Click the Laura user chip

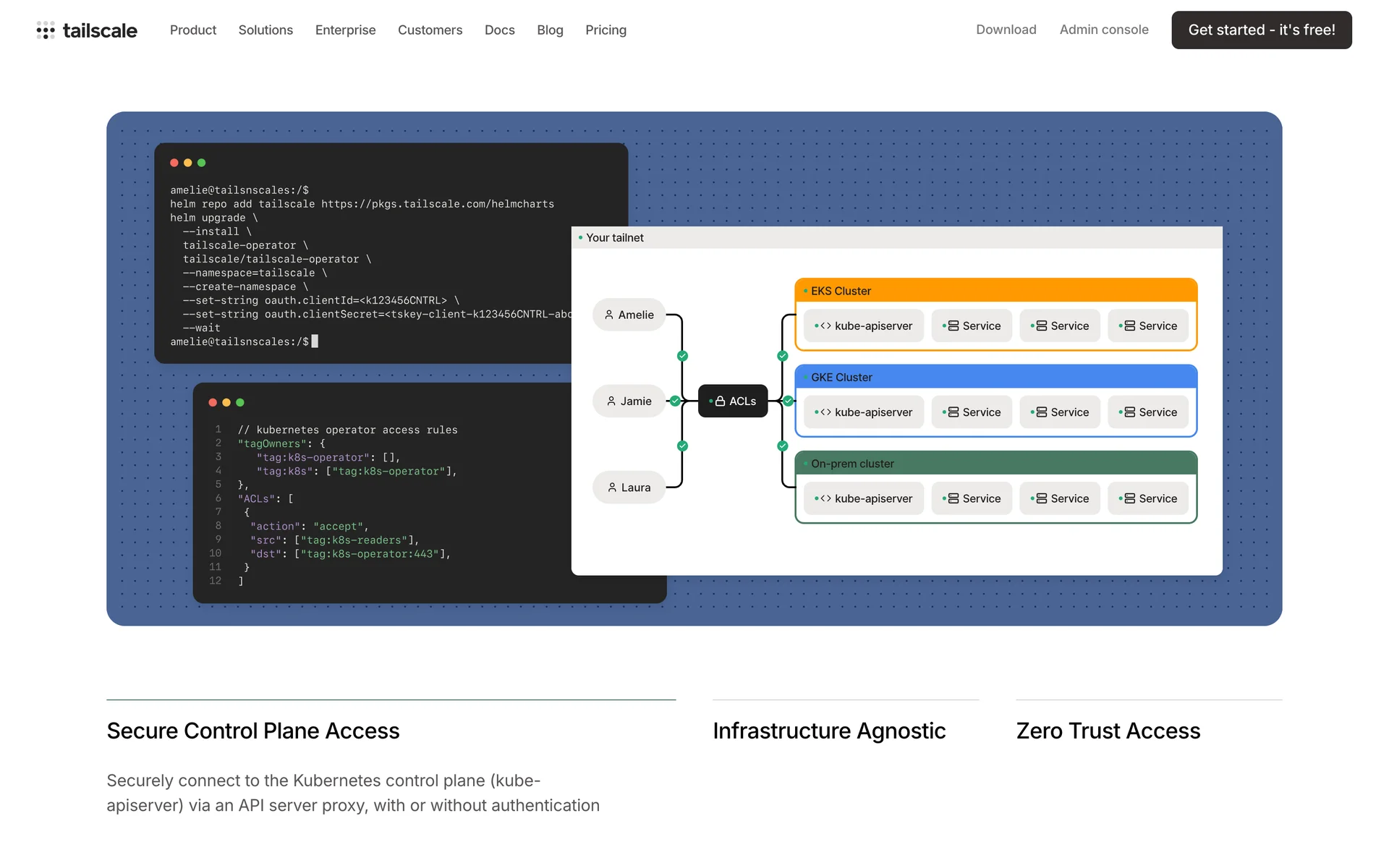click(629, 488)
